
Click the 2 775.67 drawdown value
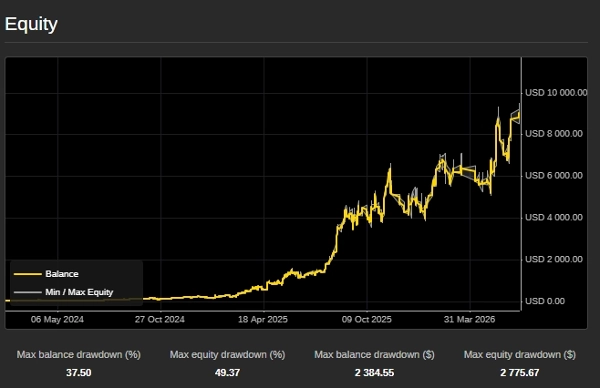click(520, 373)
